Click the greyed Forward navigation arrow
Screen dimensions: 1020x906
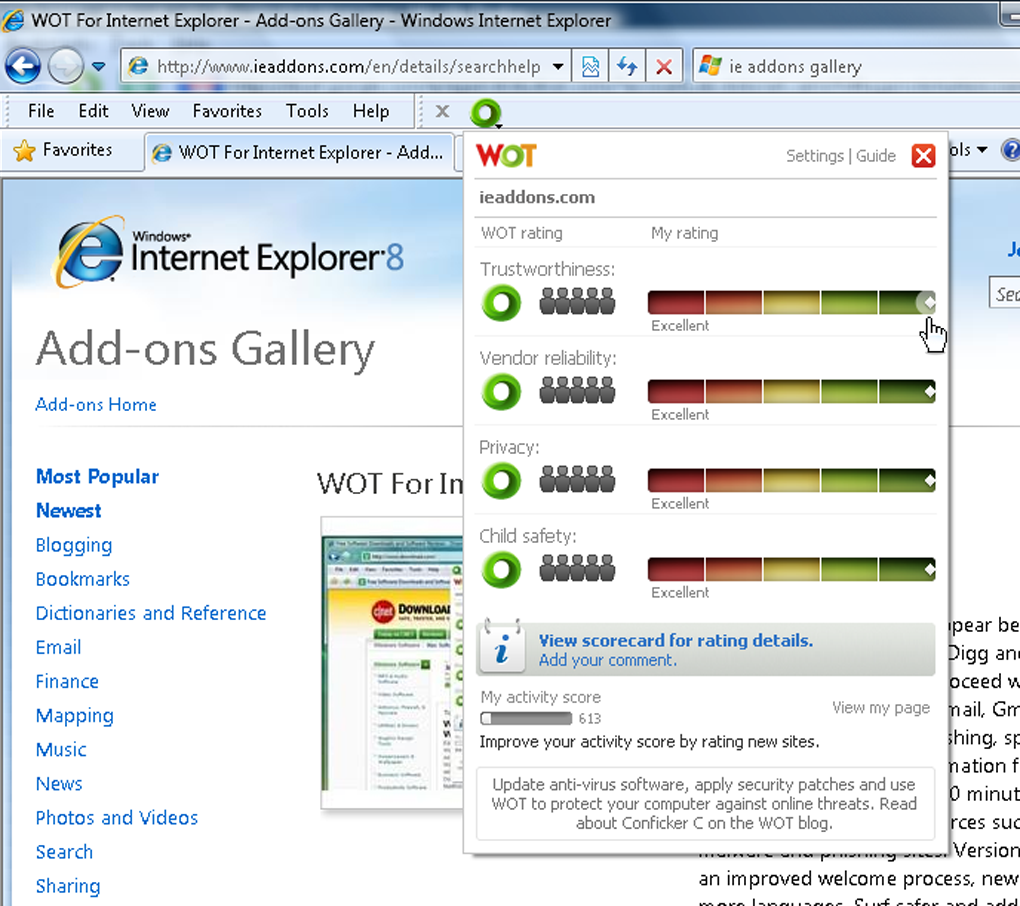(x=66, y=66)
